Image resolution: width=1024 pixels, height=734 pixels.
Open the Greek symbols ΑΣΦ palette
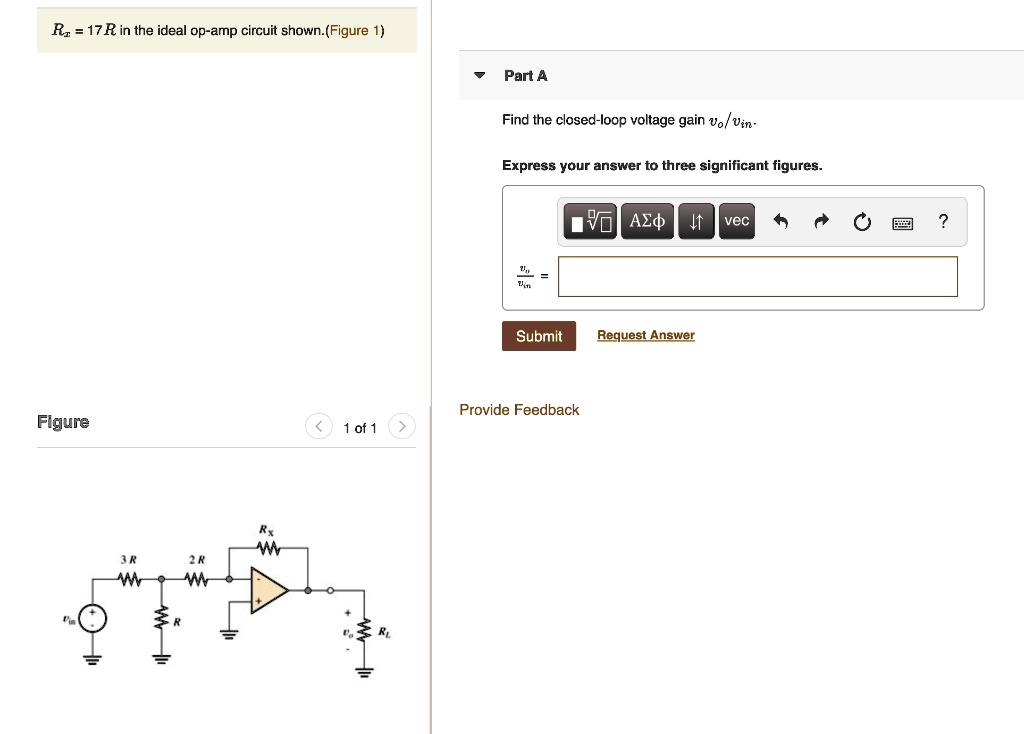[647, 221]
